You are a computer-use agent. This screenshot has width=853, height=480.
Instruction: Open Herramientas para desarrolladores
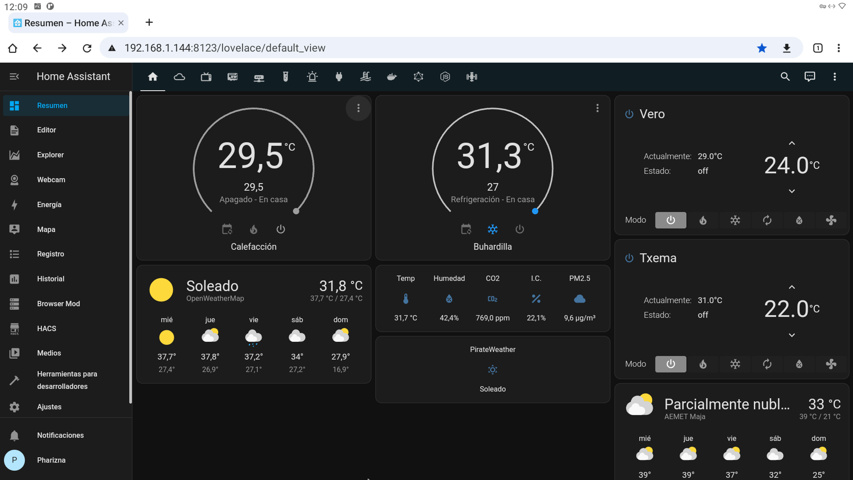click(x=65, y=380)
